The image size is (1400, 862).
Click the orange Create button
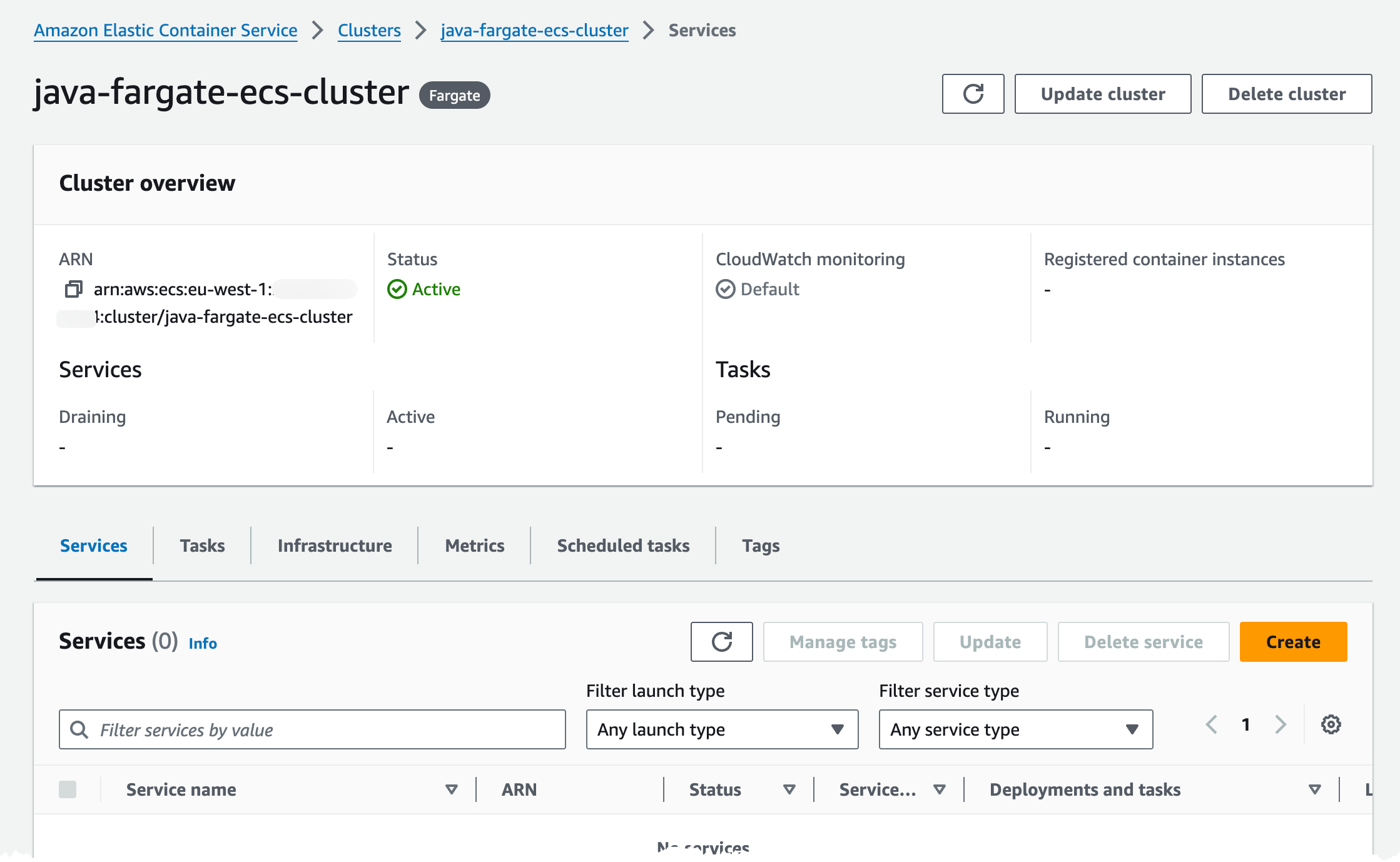coord(1293,642)
